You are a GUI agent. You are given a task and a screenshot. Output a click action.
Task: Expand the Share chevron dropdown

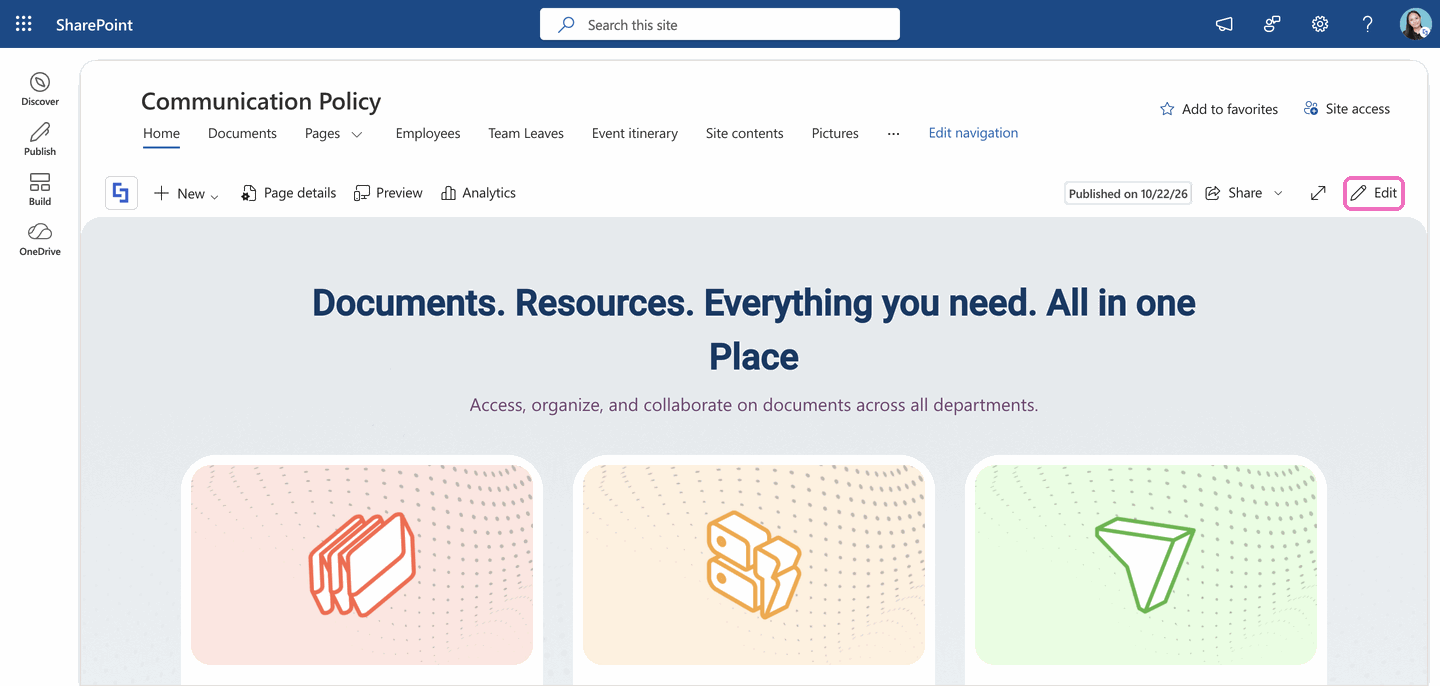point(1278,193)
